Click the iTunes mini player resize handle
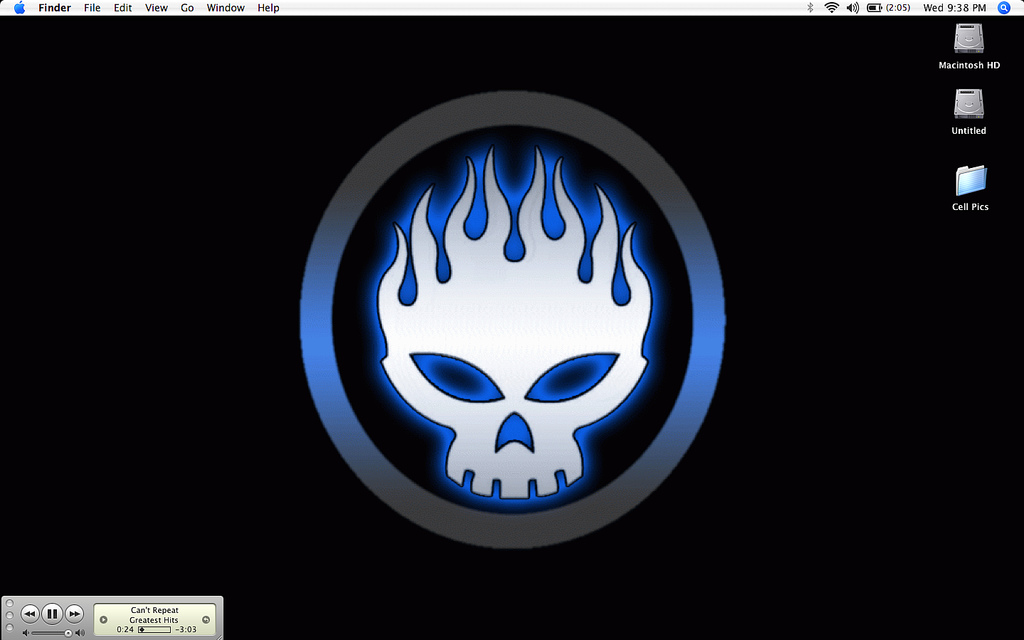Viewport: 1024px width, 640px height. (x=219, y=637)
